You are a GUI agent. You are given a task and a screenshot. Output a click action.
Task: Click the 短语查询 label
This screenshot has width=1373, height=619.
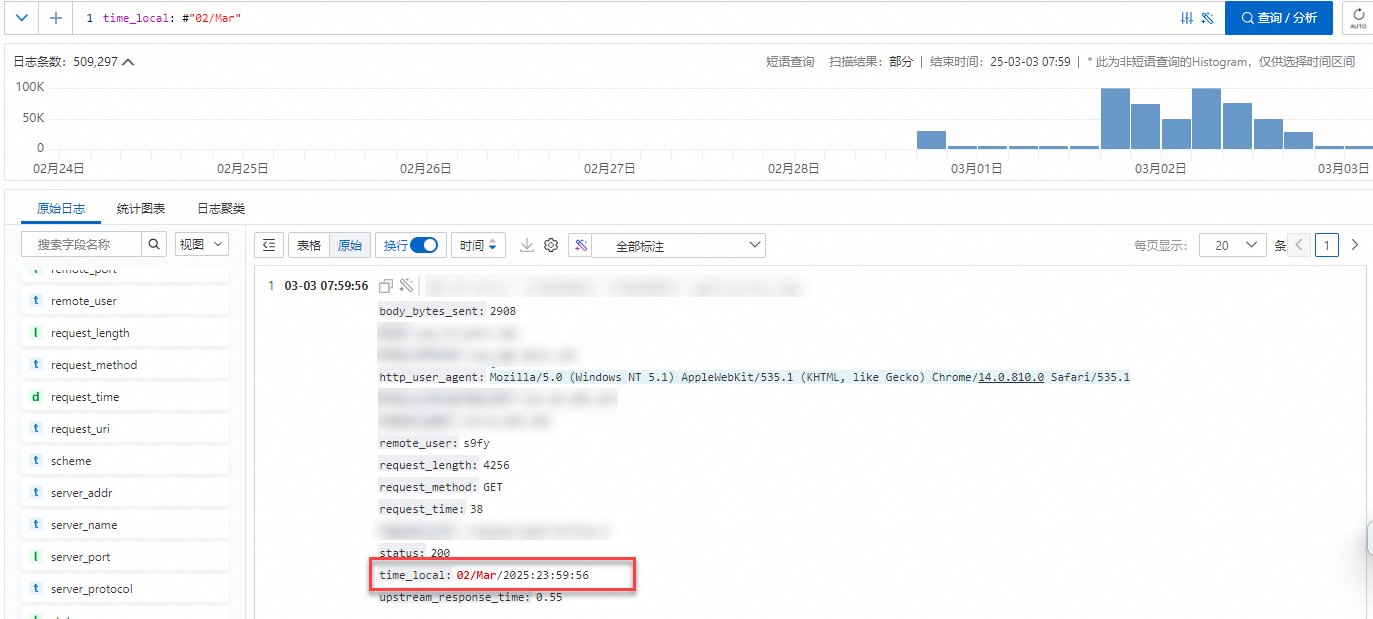click(x=790, y=62)
